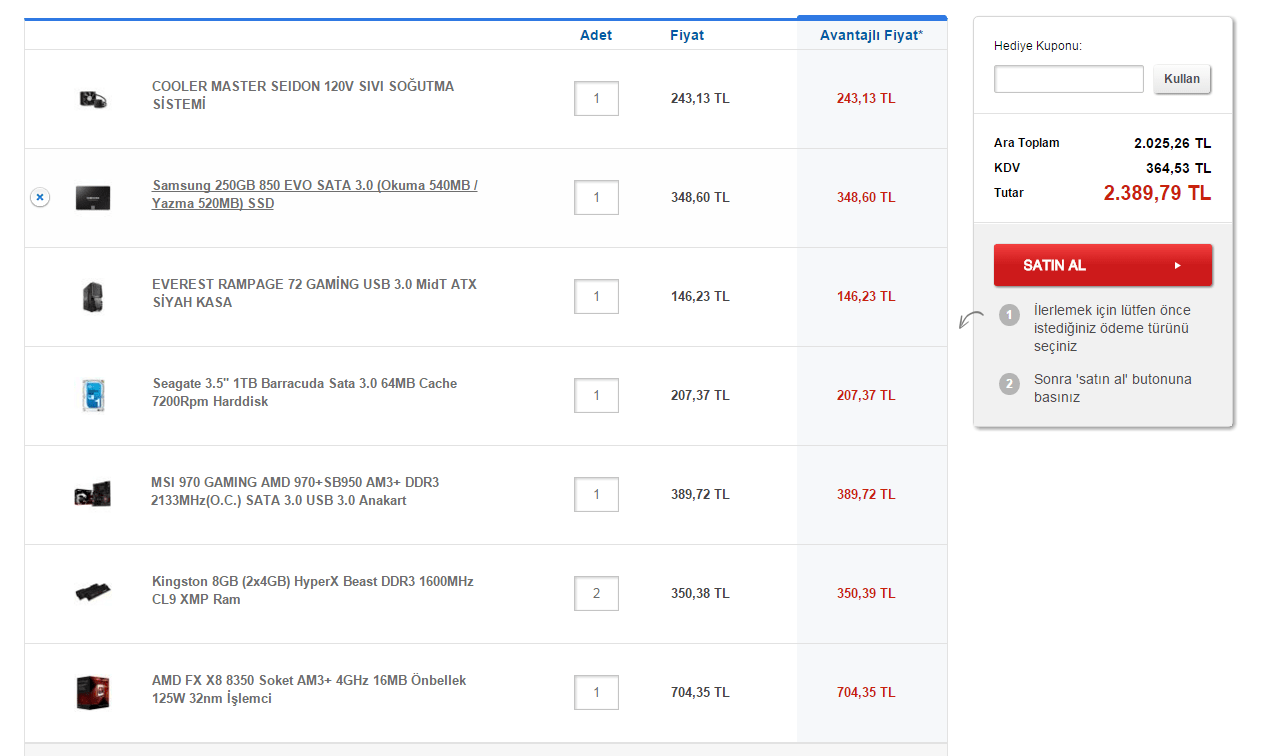Open the Everest Rampage case thumbnail
Image resolution: width=1287 pixels, height=756 pixels.
tap(93, 297)
